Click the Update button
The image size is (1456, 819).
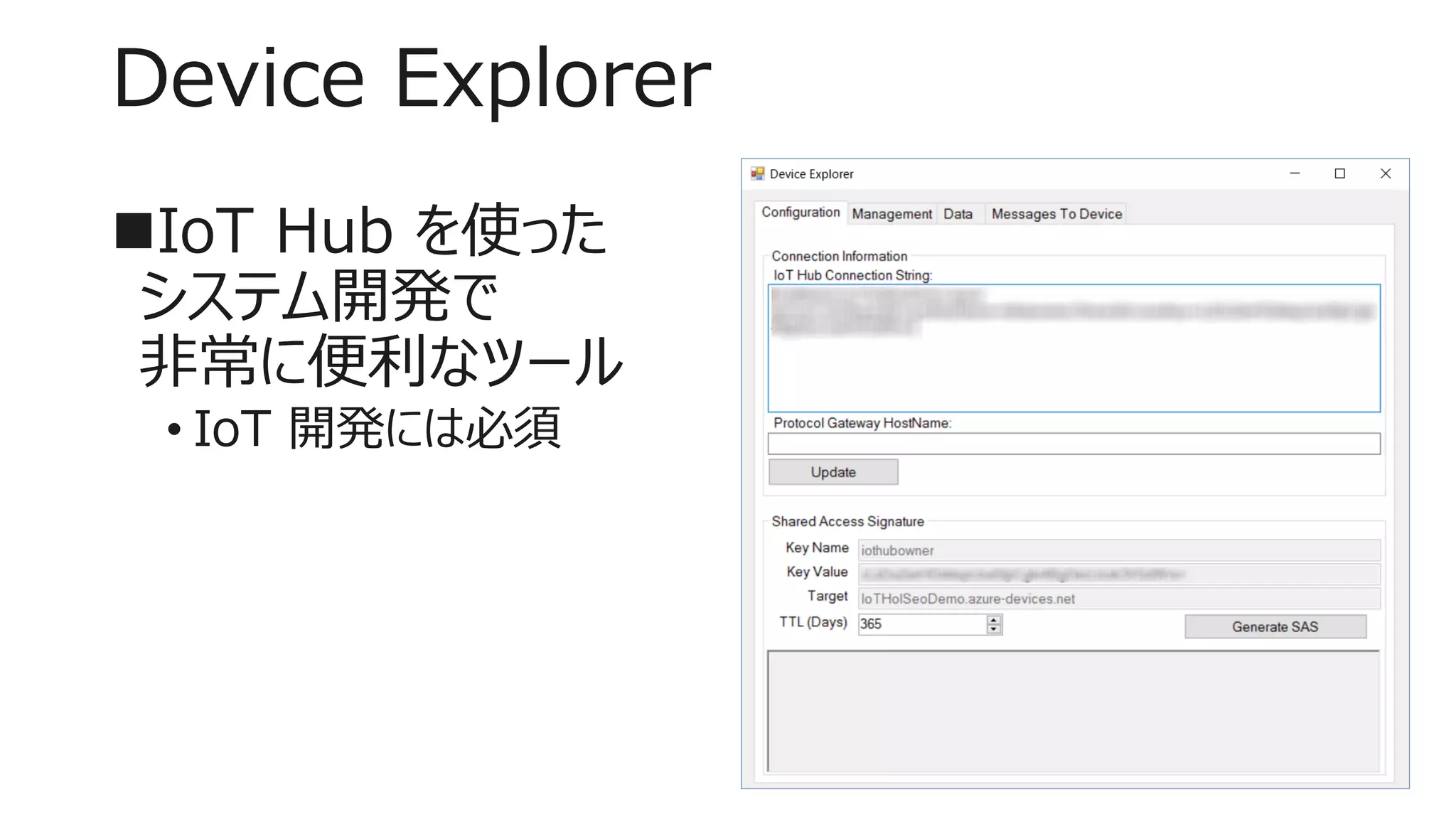(x=833, y=472)
